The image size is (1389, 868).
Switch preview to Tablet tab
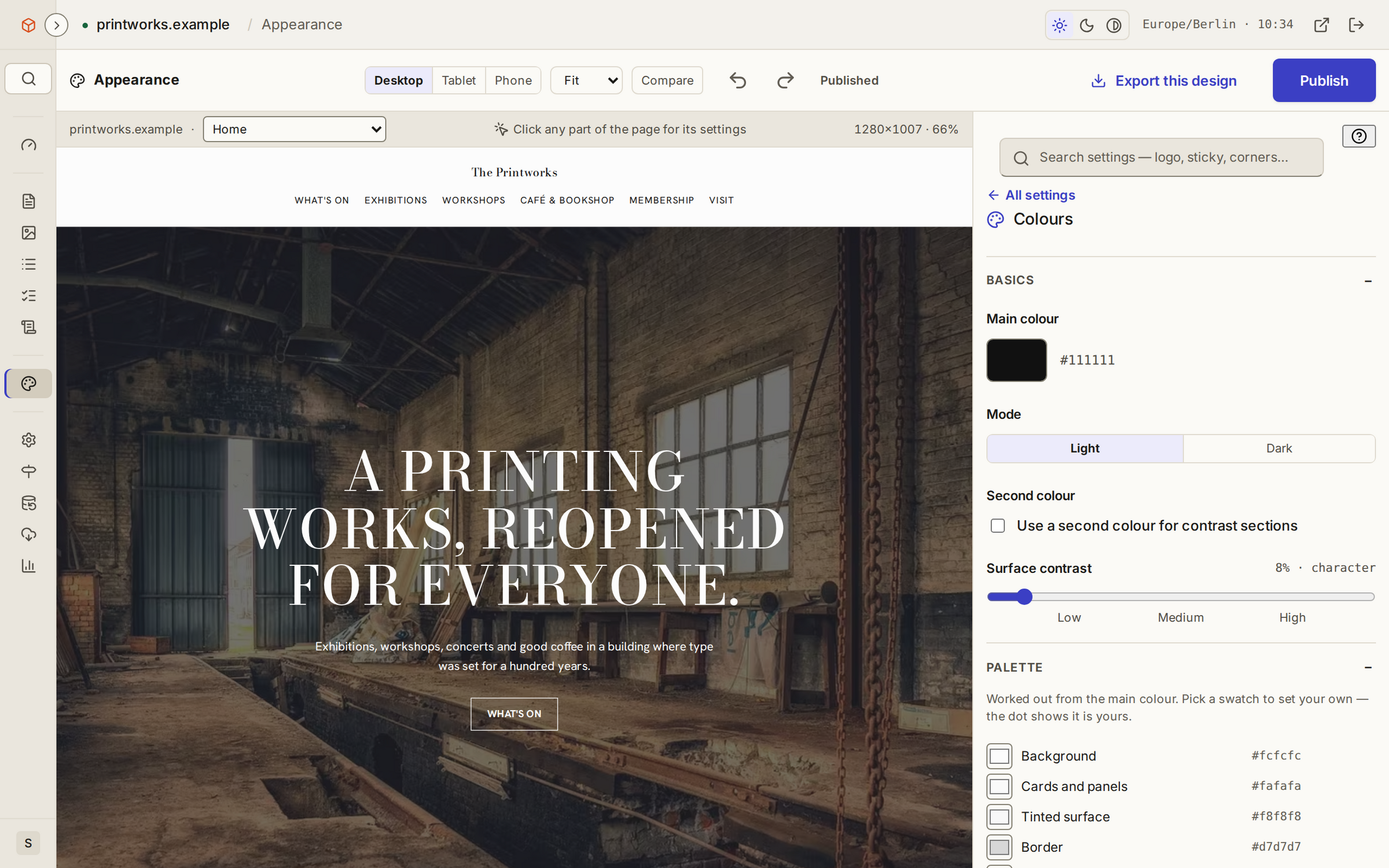[458, 80]
